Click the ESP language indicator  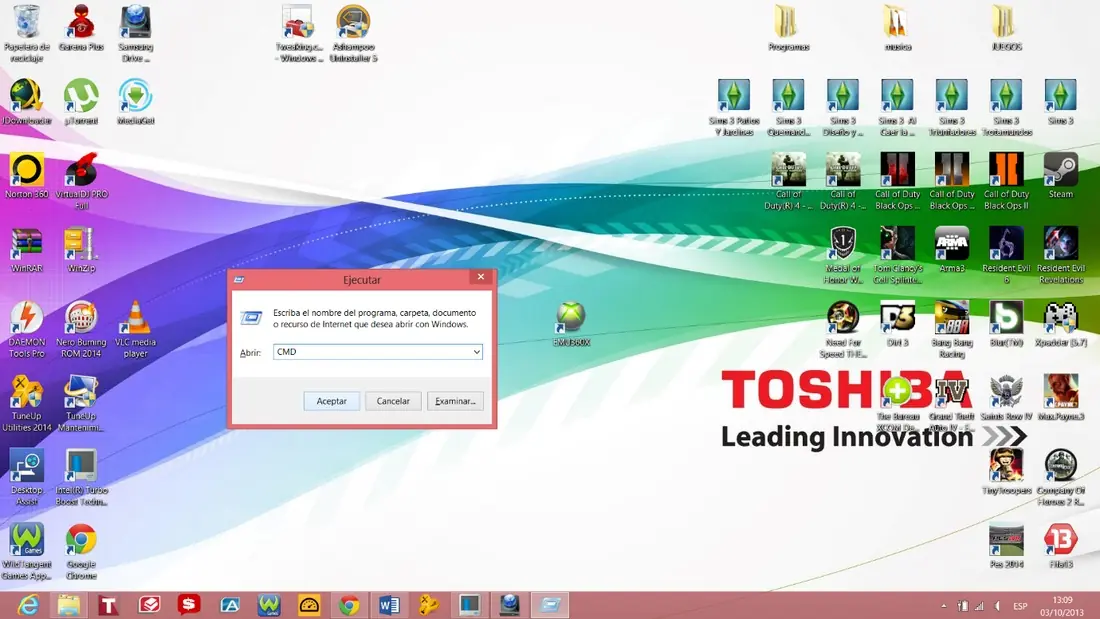[1021, 606]
